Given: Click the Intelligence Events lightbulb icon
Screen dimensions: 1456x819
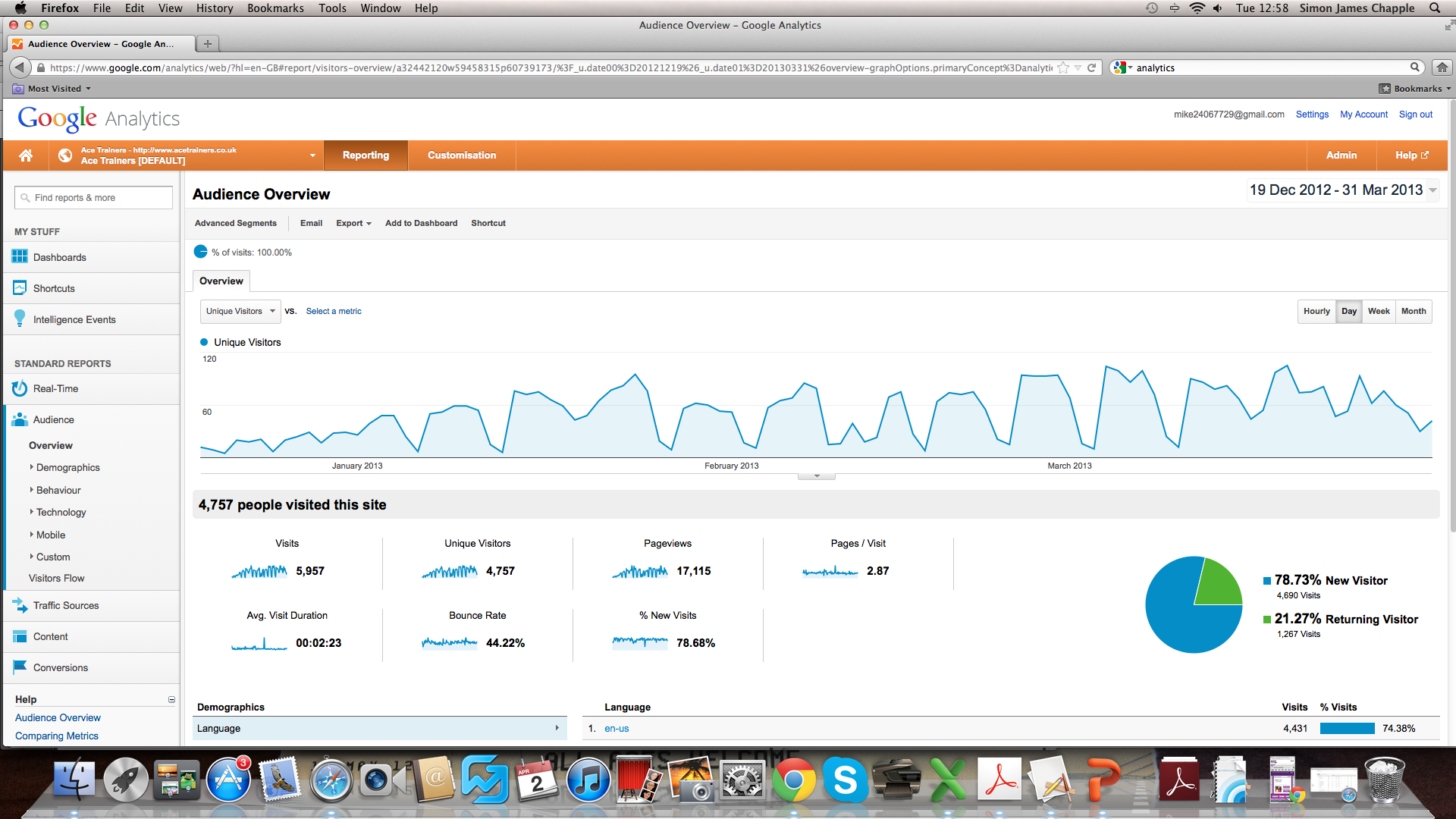Looking at the screenshot, I should pyautogui.click(x=20, y=319).
